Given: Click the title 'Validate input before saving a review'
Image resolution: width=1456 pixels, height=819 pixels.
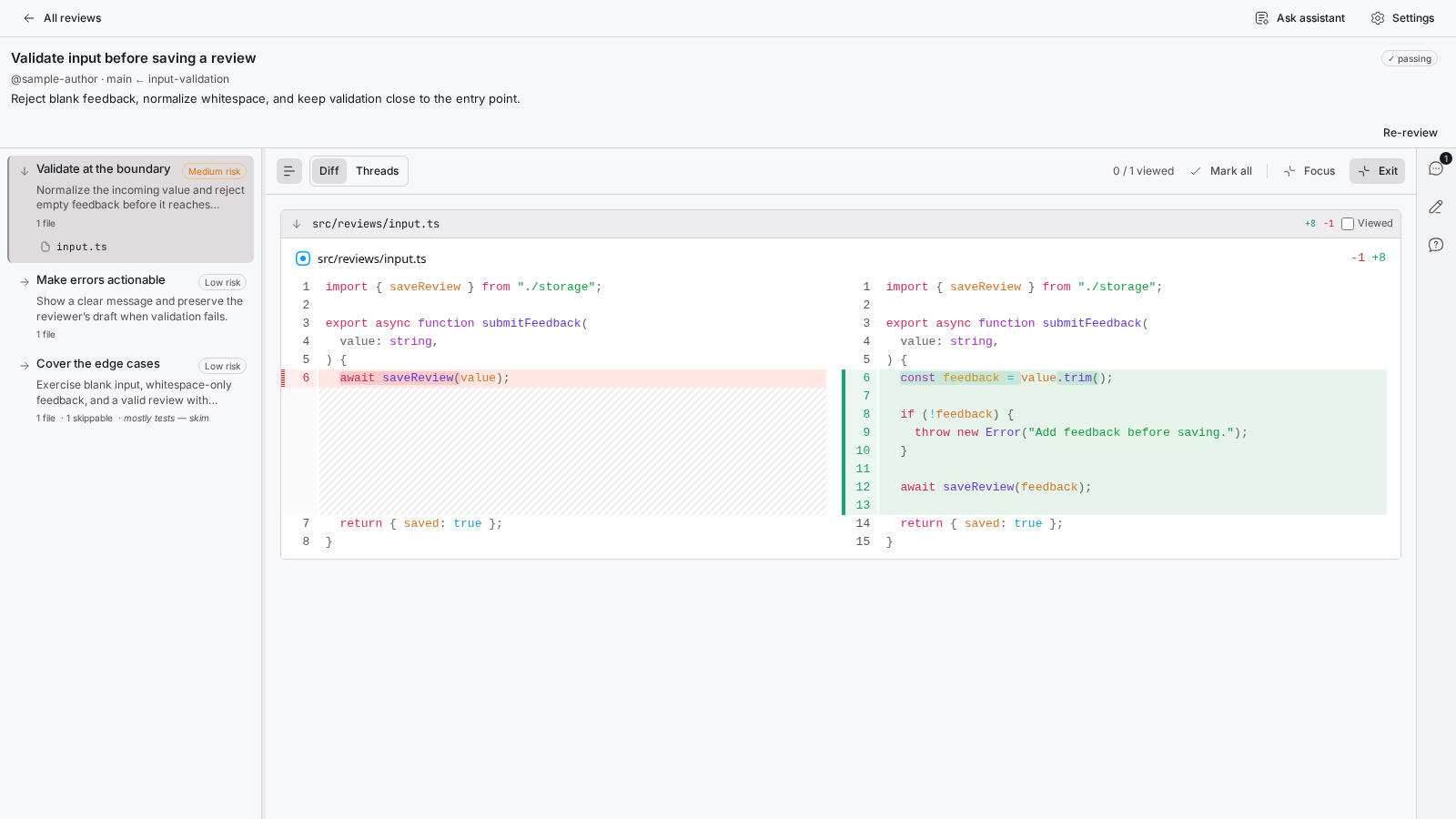Looking at the screenshot, I should (x=134, y=58).
